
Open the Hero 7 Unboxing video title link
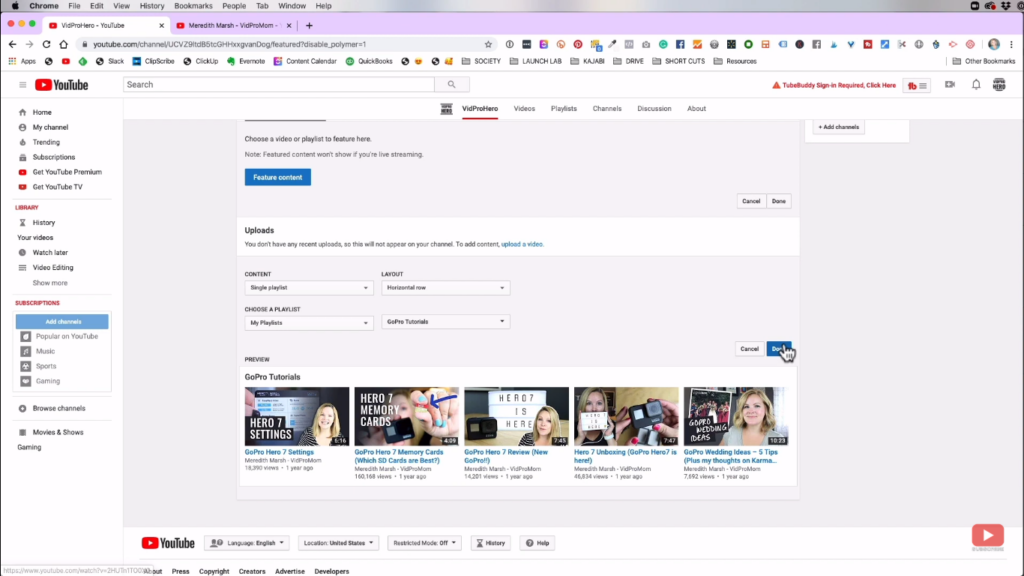click(x=626, y=456)
